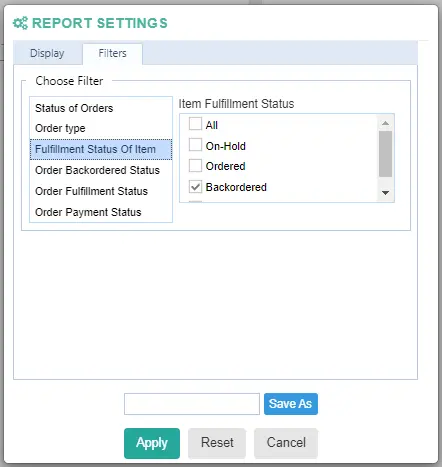Click the Save As button

[x=291, y=404]
